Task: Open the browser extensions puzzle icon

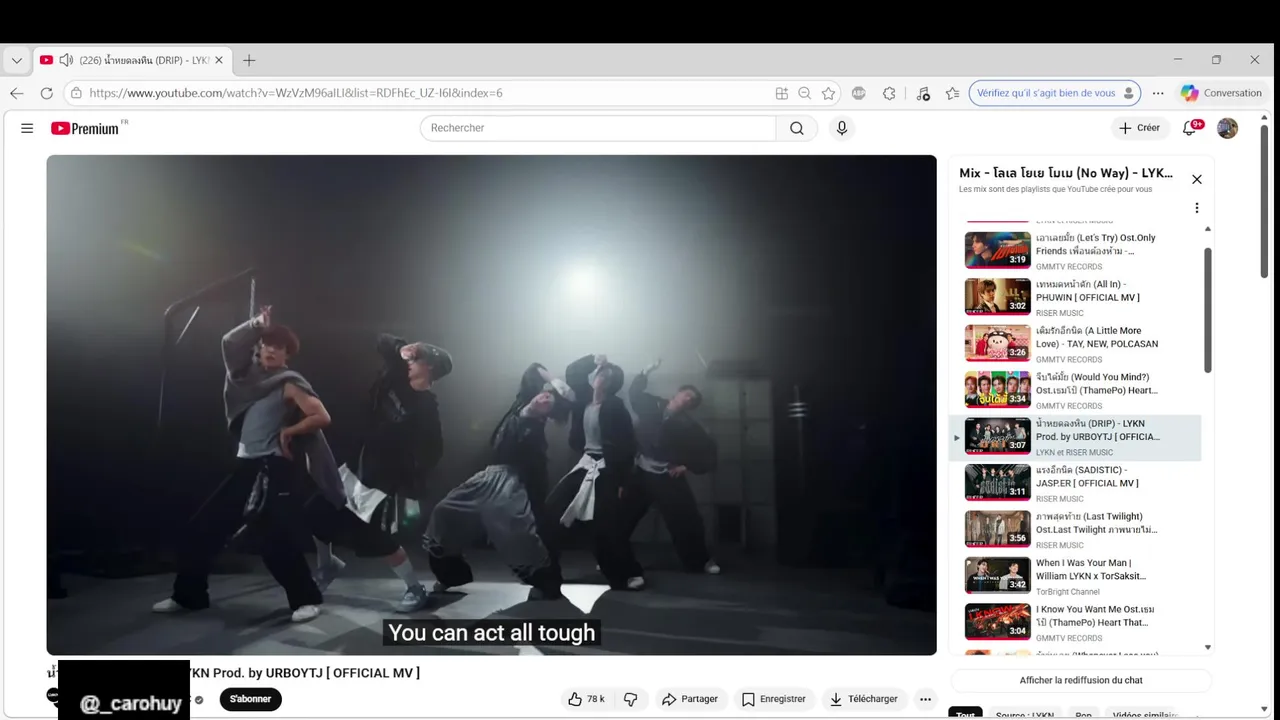Action: pyautogui.click(x=889, y=93)
